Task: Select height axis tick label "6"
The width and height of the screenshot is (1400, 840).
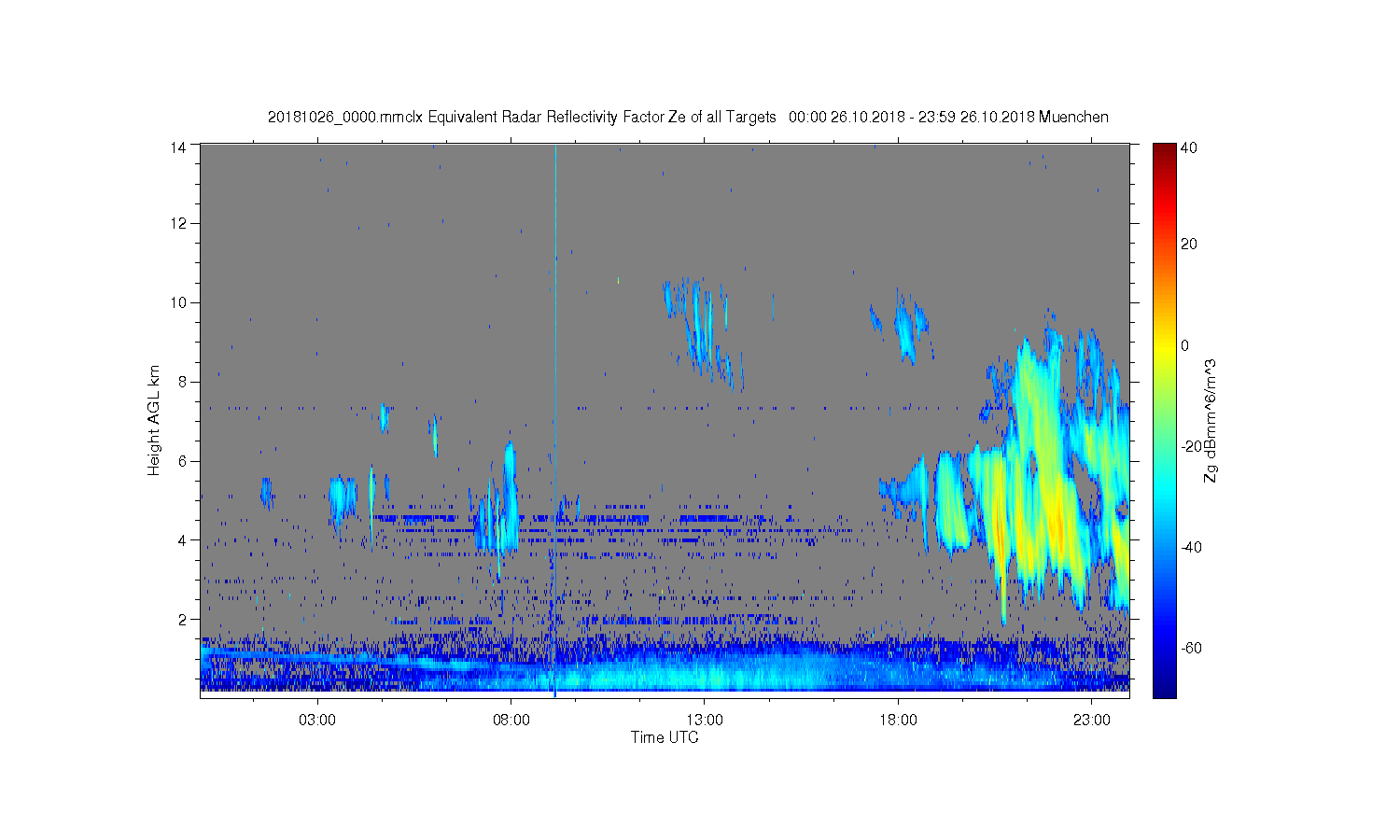Action: pyautogui.click(x=182, y=461)
